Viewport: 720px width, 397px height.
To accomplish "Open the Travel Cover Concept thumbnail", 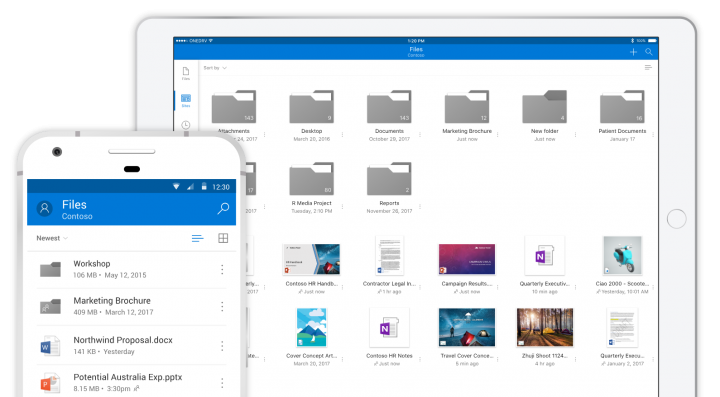I will pos(467,327).
